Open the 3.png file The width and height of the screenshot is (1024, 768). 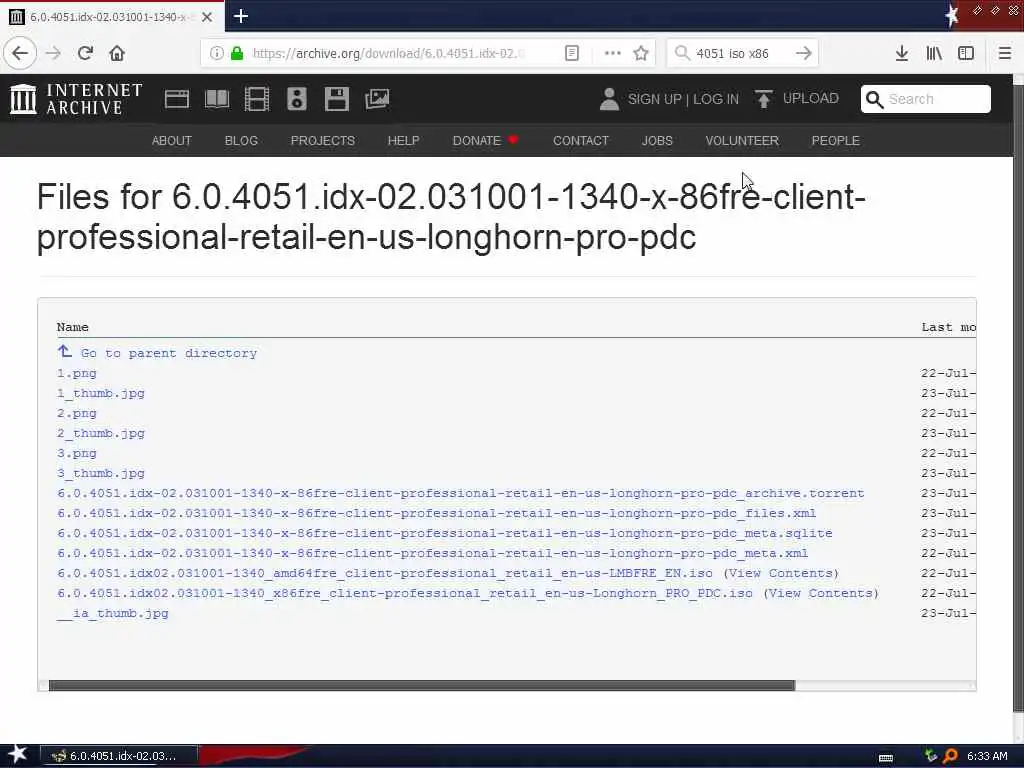point(76,453)
